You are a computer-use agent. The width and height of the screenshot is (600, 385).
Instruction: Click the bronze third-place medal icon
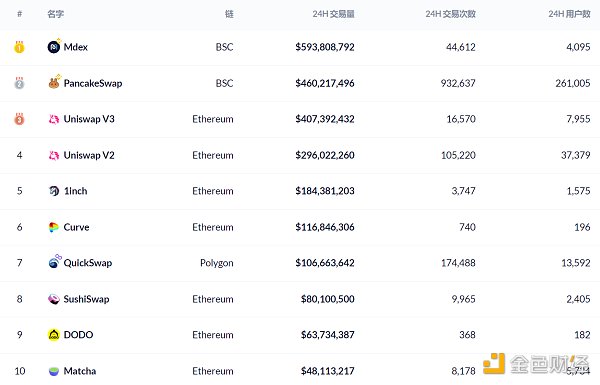coord(19,119)
